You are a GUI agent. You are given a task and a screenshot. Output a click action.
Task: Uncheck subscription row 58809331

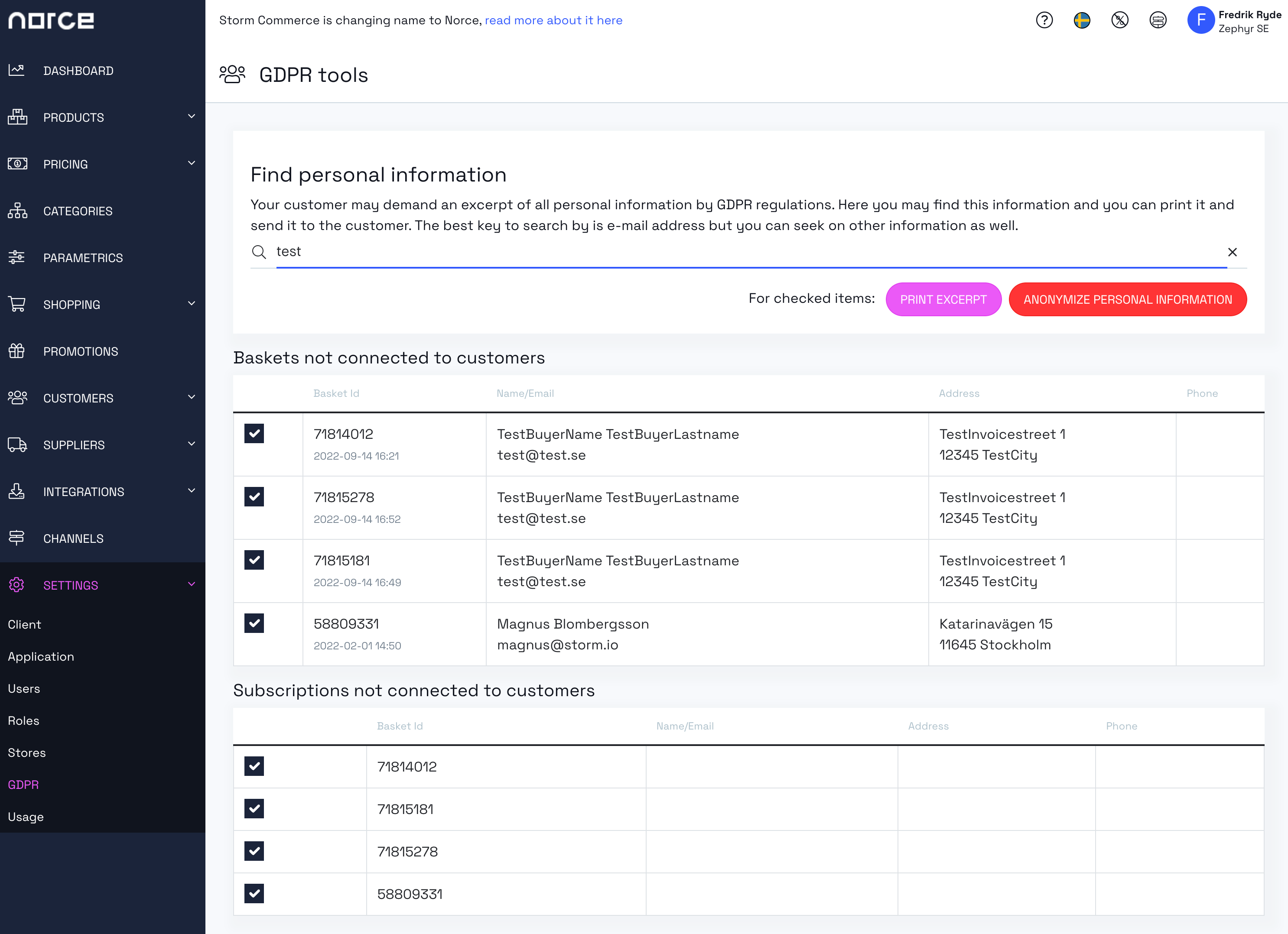[254, 894]
